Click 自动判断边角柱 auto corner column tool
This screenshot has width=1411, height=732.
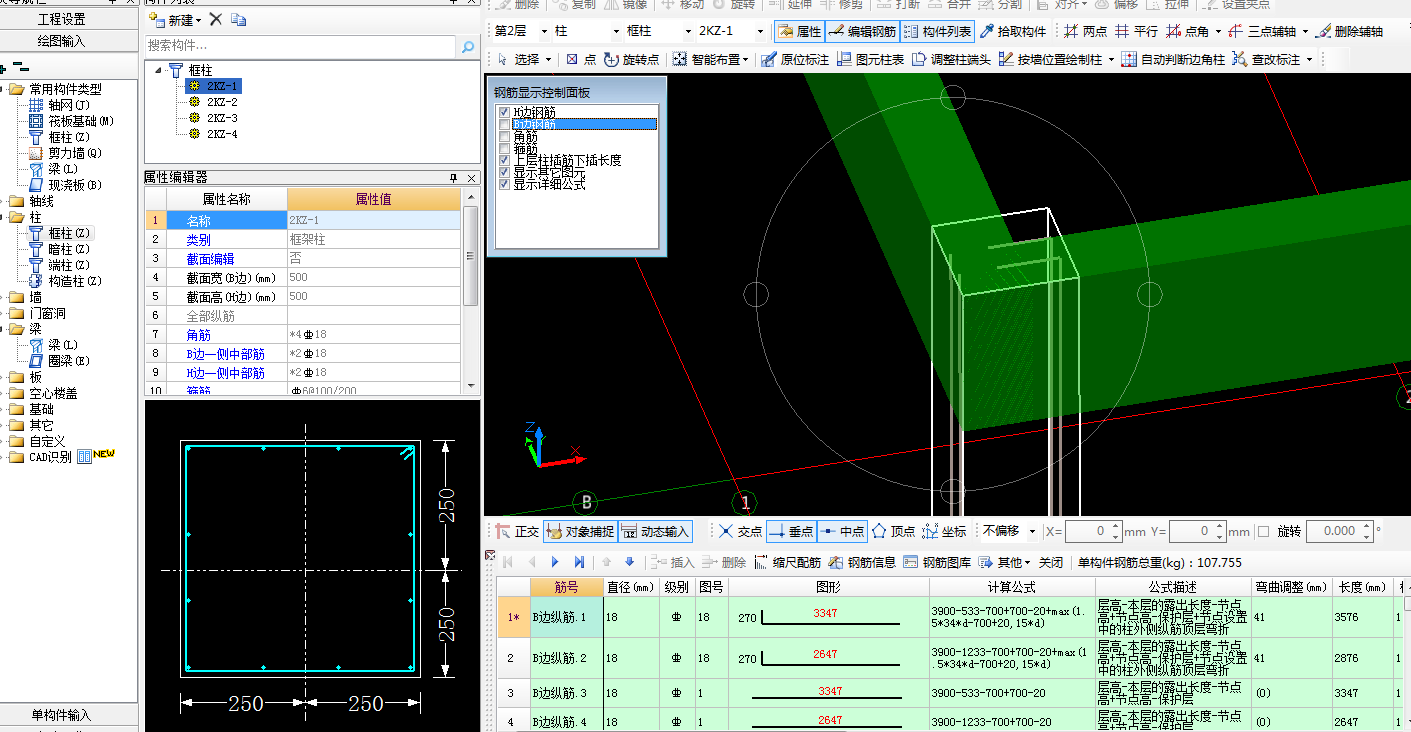pyautogui.click(x=1173, y=60)
